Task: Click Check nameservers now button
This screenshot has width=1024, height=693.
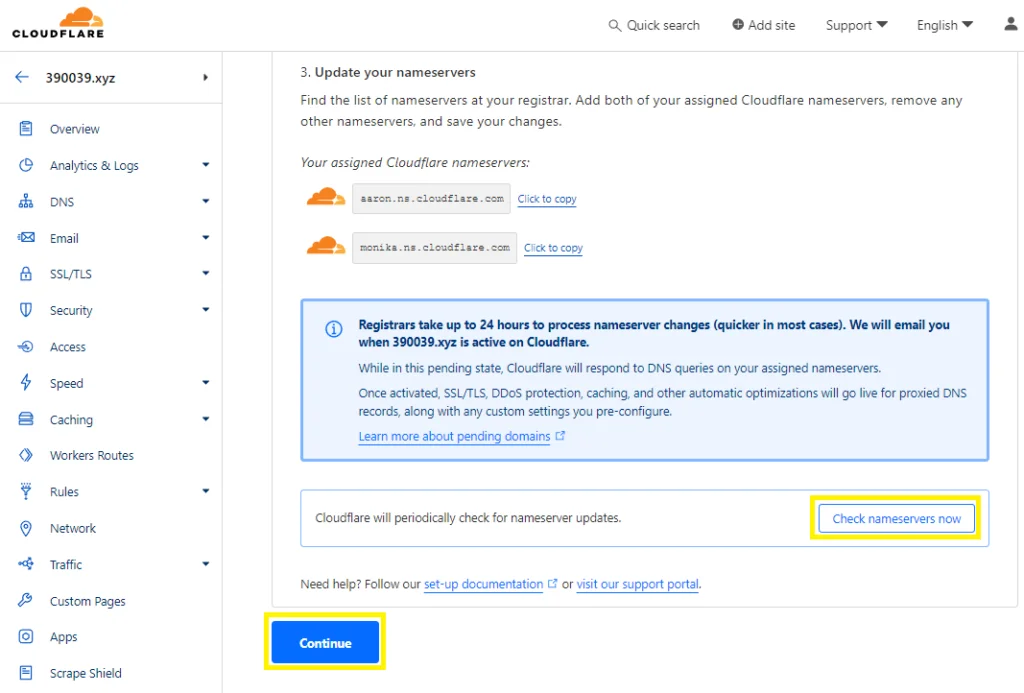Action: (896, 518)
